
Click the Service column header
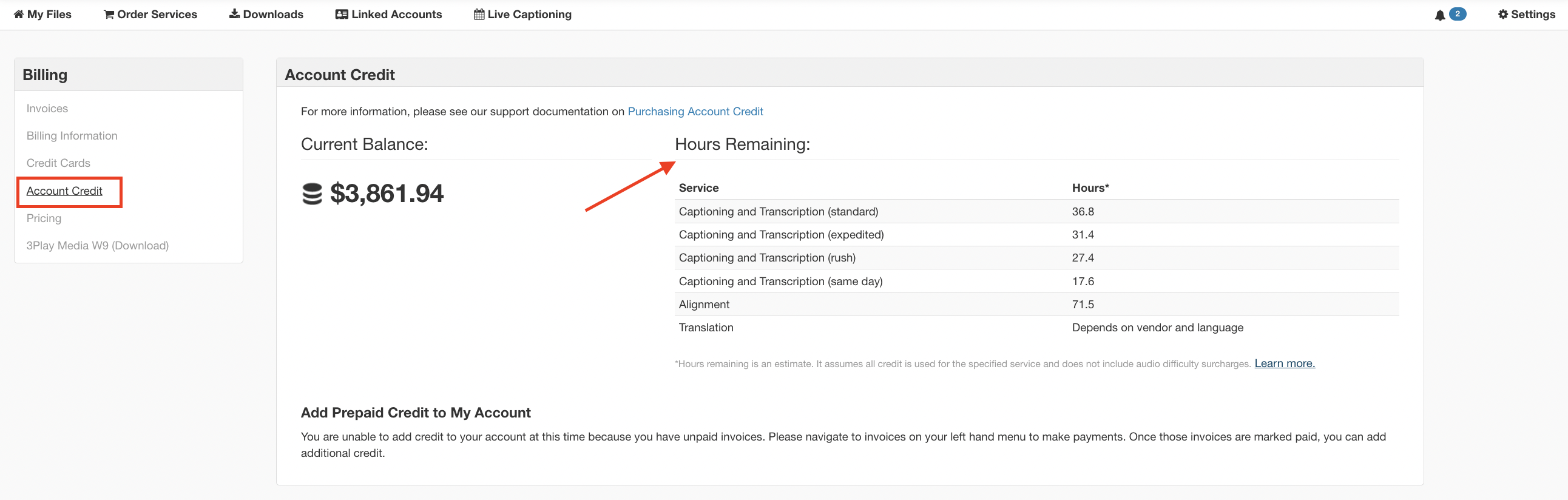click(699, 188)
